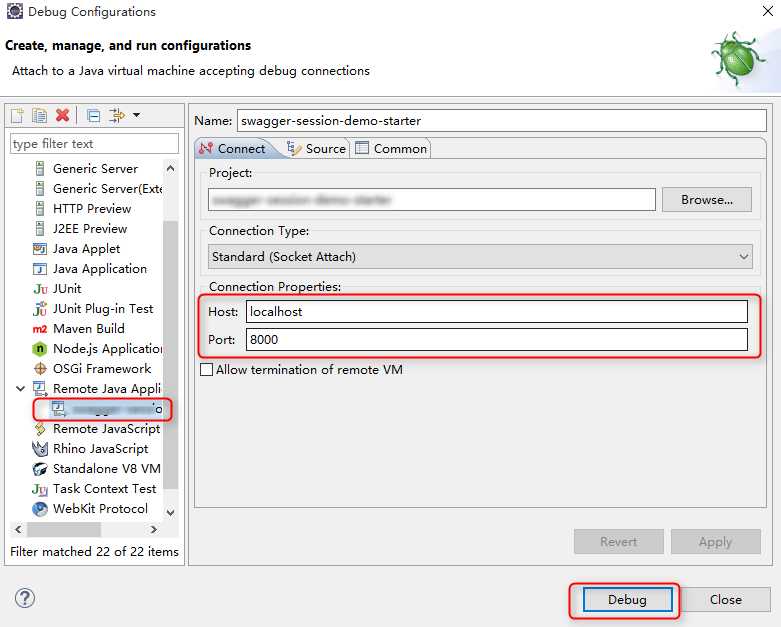Click the Port field with 8000

497,340
